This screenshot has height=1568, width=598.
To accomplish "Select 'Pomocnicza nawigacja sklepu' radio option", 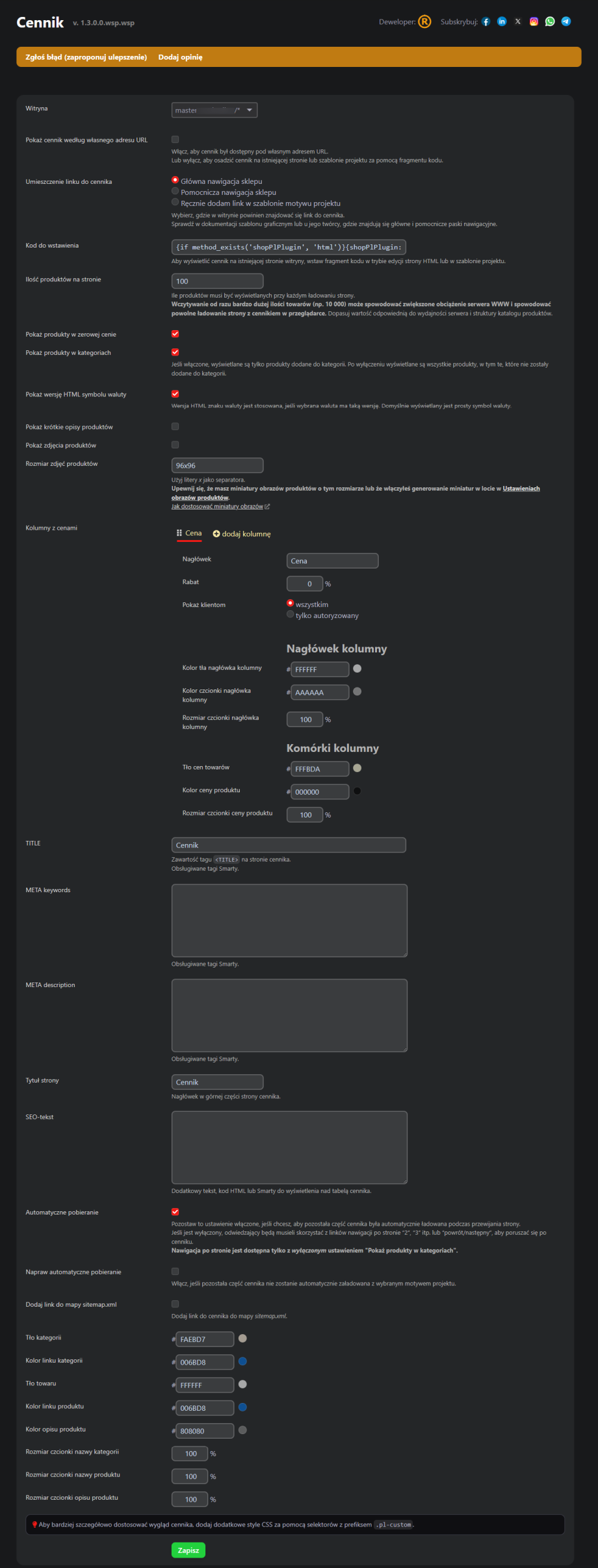I will tap(175, 192).
